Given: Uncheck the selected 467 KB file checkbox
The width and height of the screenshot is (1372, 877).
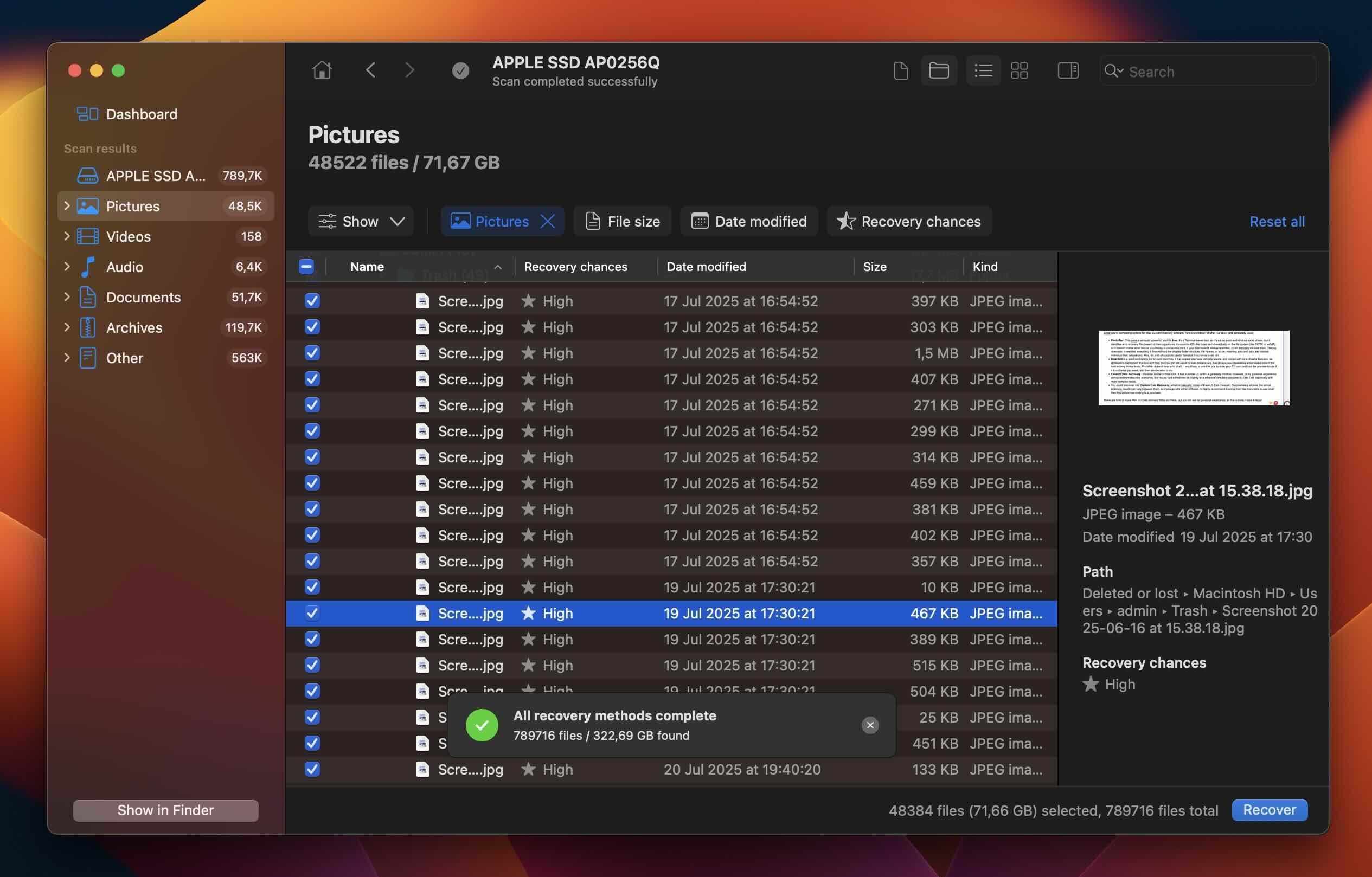Looking at the screenshot, I should (x=312, y=614).
